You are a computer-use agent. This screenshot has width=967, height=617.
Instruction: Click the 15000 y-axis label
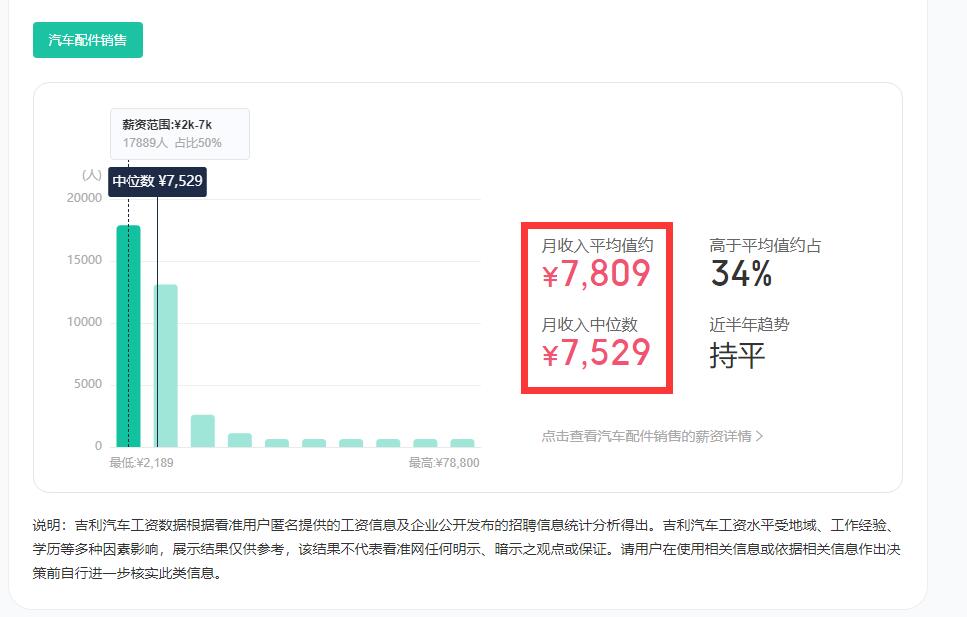pos(84,260)
